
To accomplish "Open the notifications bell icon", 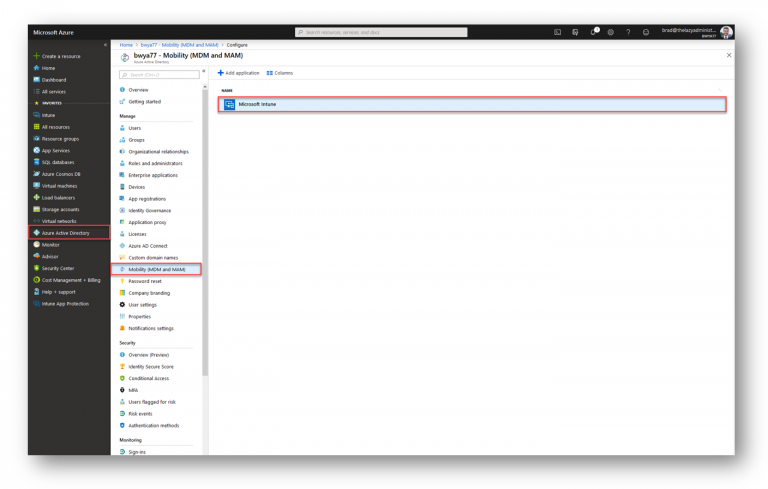I will [594, 32].
